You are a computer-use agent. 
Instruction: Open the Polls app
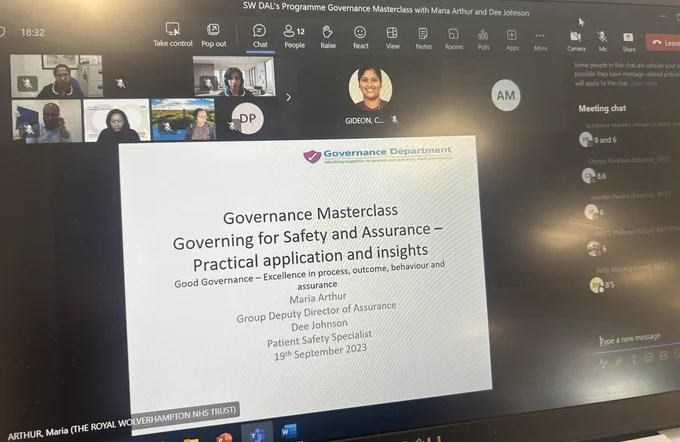tap(483, 40)
